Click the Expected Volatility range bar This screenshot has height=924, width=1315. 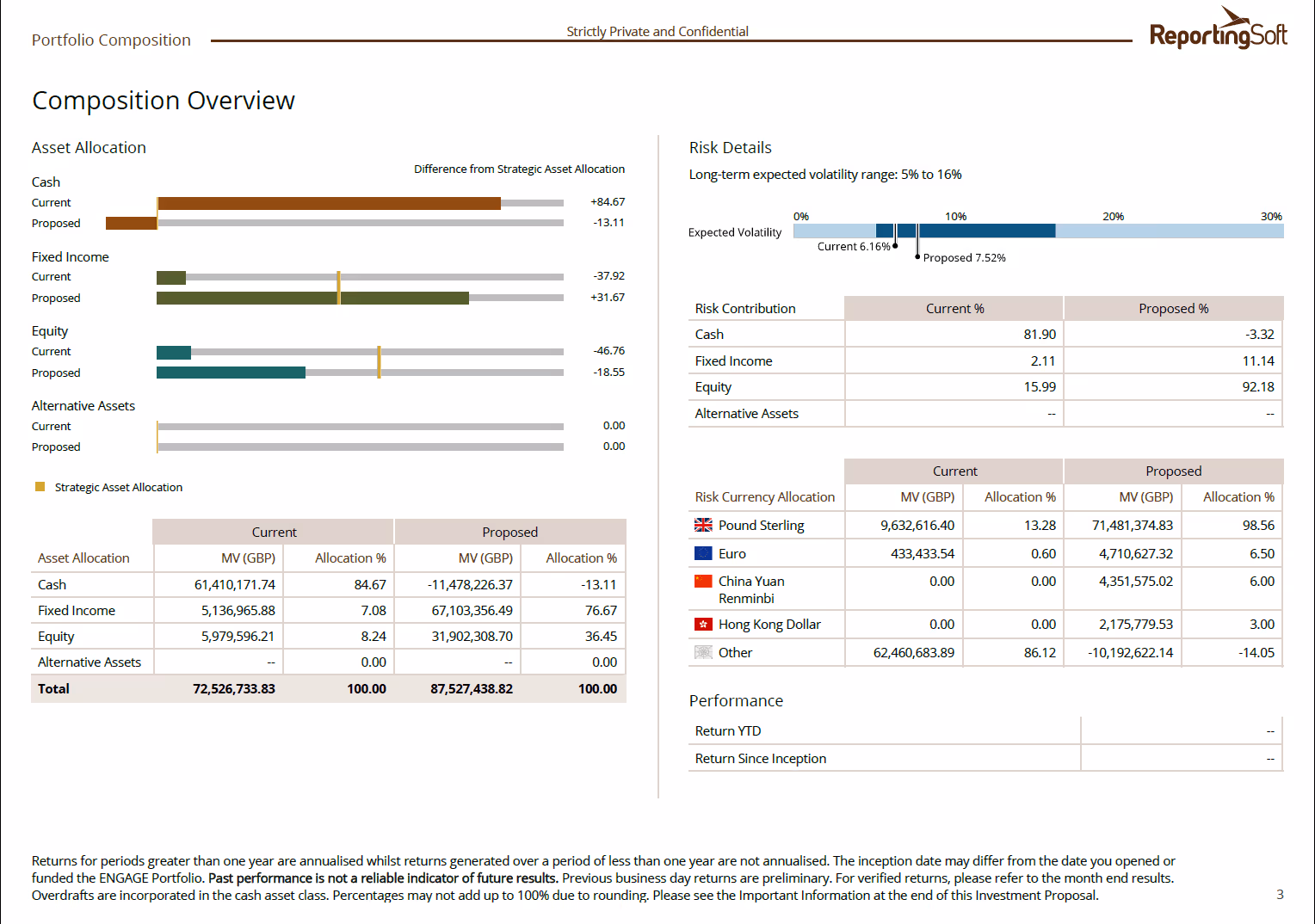pos(1038,231)
